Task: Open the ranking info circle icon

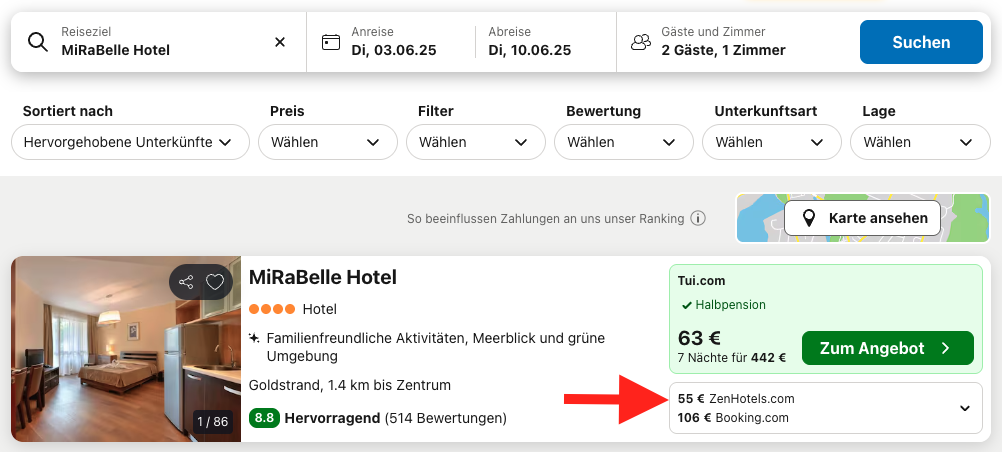Action: tap(698, 219)
